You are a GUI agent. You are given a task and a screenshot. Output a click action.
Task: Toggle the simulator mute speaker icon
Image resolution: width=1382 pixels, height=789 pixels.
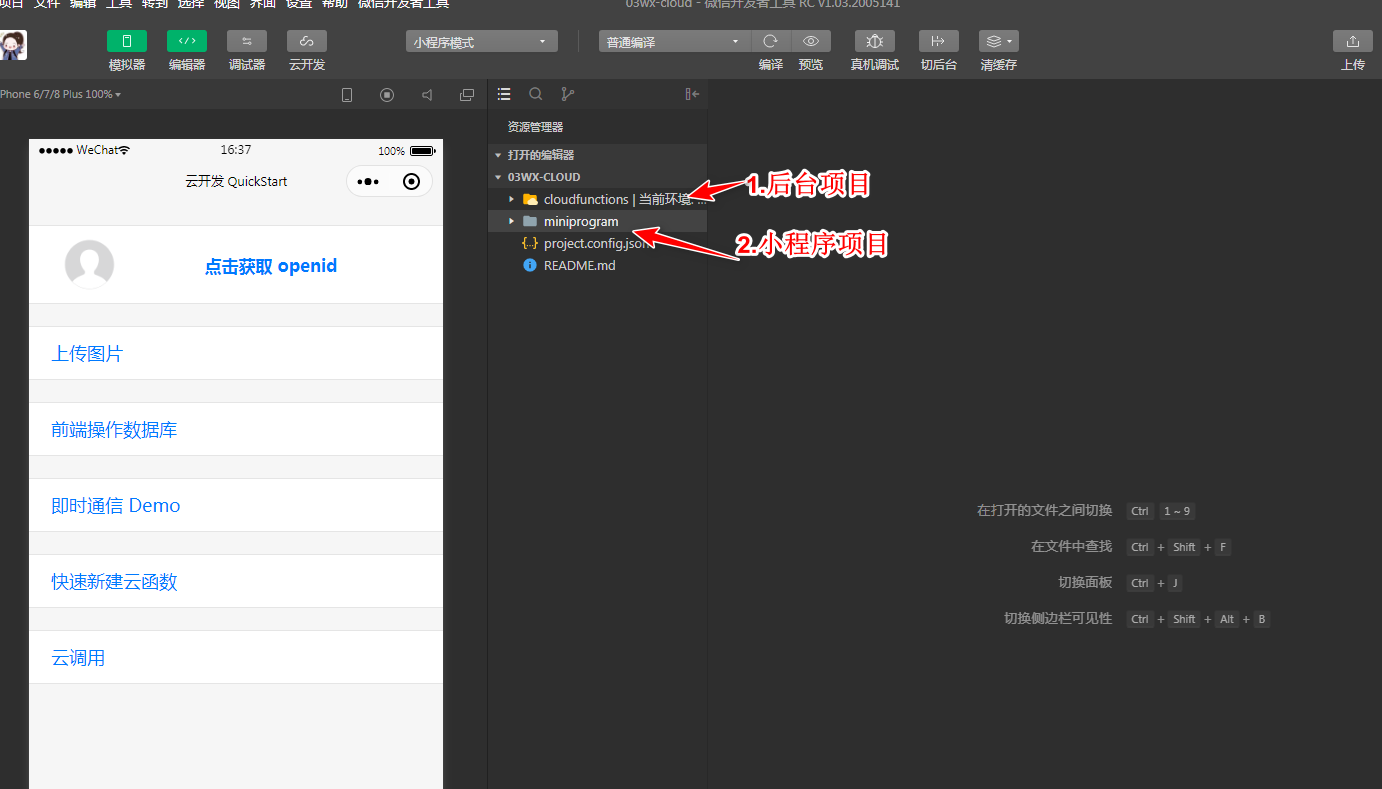[427, 95]
